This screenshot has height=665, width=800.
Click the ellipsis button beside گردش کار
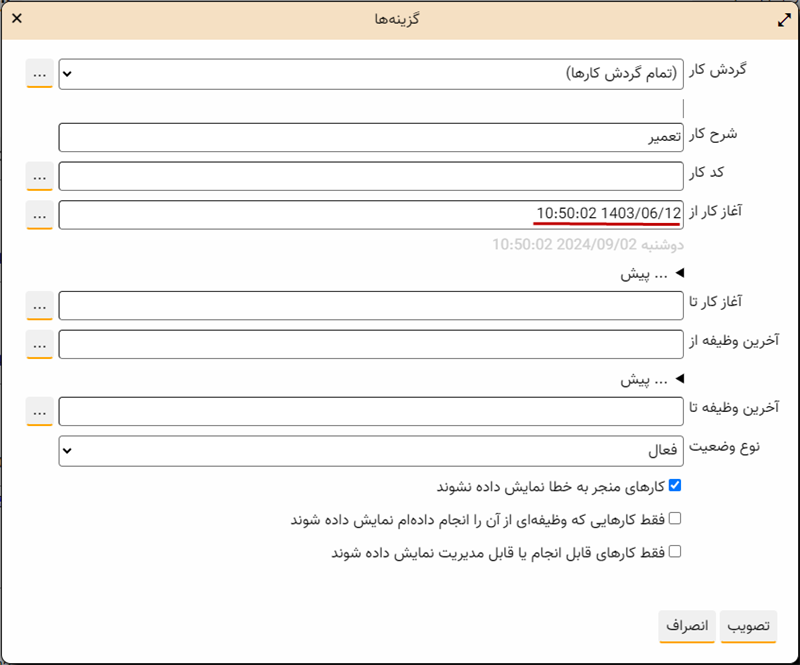(x=39, y=74)
